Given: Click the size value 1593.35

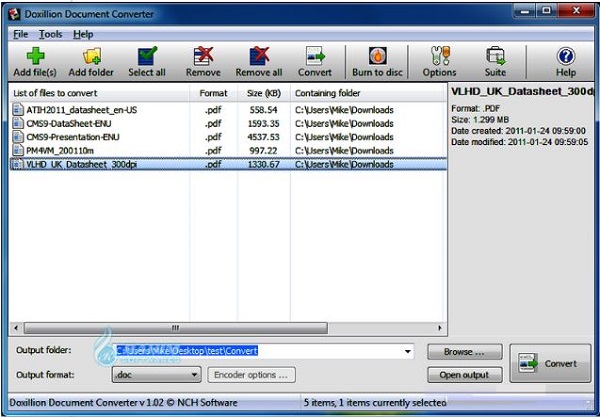Looking at the screenshot, I should (263, 123).
